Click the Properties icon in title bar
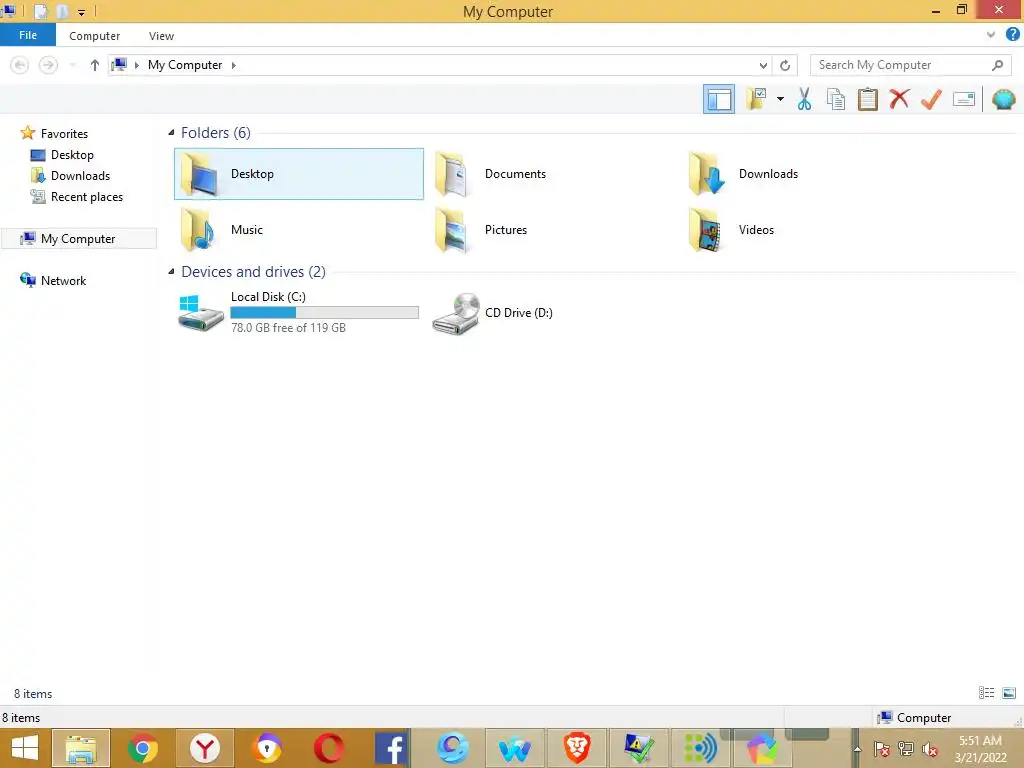Viewport: 1024px width, 768px height. tap(40, 11)
